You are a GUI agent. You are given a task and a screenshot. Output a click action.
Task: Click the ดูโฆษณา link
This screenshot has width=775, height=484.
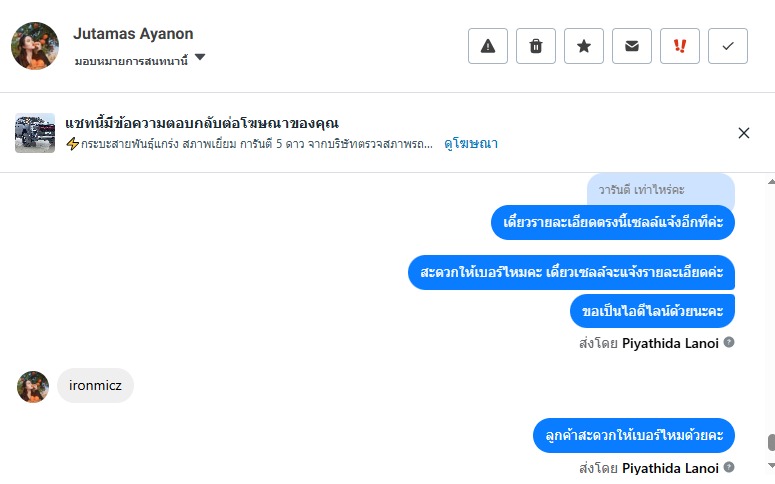[x=471, y=144]
